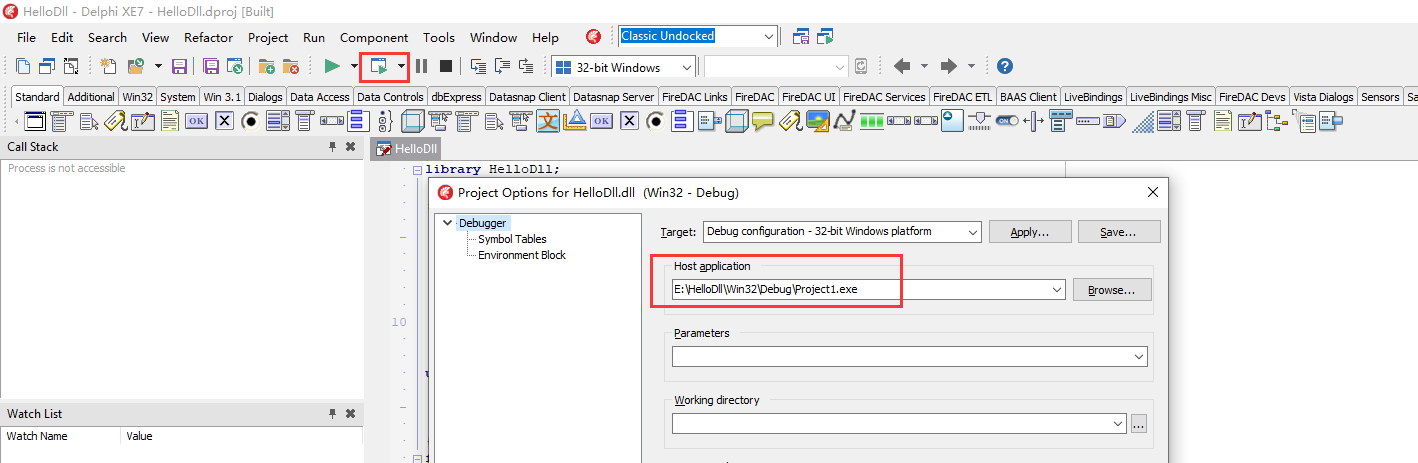Image resolution: width=1418 pixels, height=463 pixels.
Task: Select the first OK button palette component
Action: (x=196, y=121)
